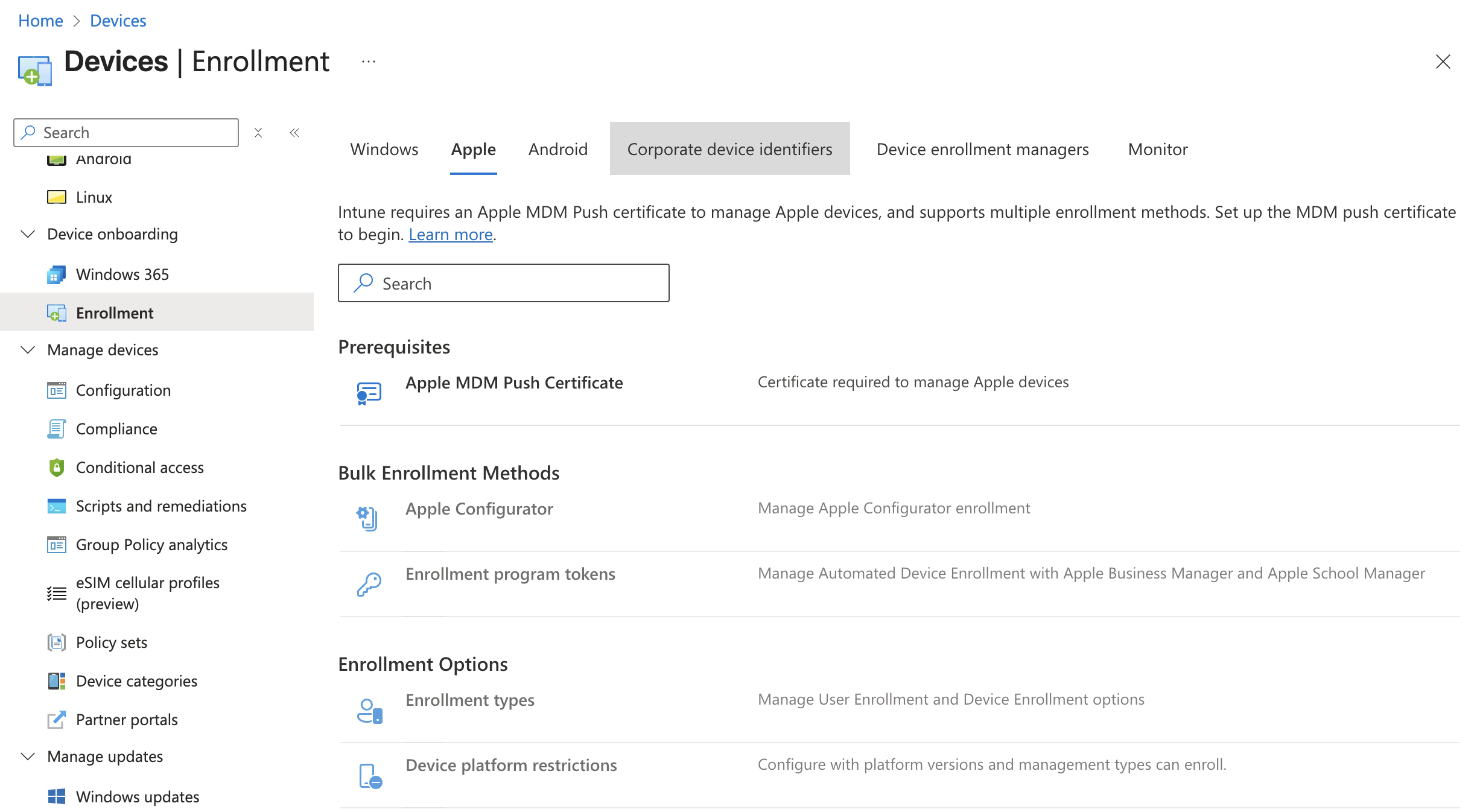Open the Enrollment program tokens key icon
The width and height of the screenshot is (1477, 812).
(368, 583)
